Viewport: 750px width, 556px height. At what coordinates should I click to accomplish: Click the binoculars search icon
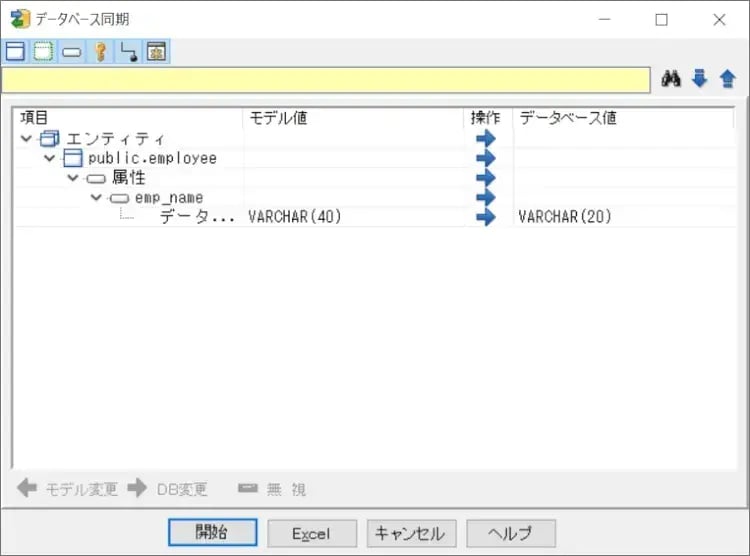pyautogui.click(x=671, y=80)
